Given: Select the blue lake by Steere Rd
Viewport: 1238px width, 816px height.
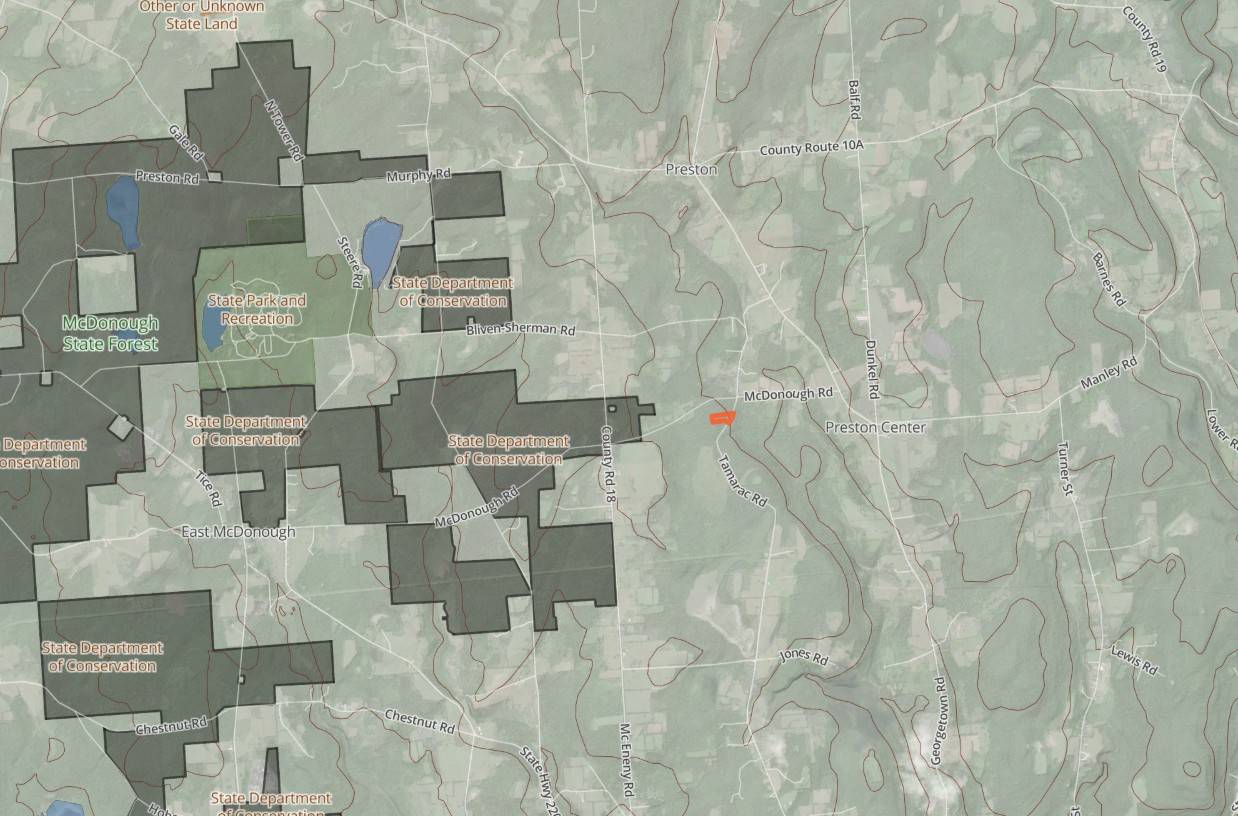Looking at the screenshot, I should (380, 252).
